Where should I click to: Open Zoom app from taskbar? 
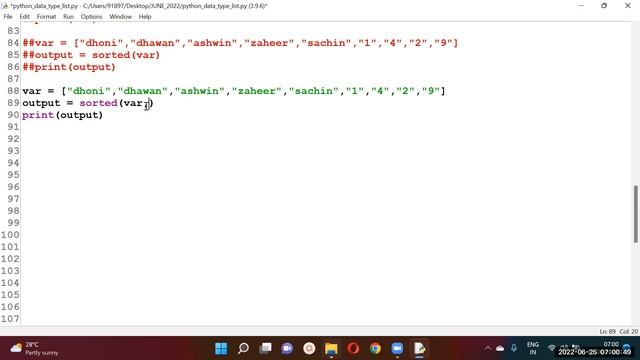397,349
